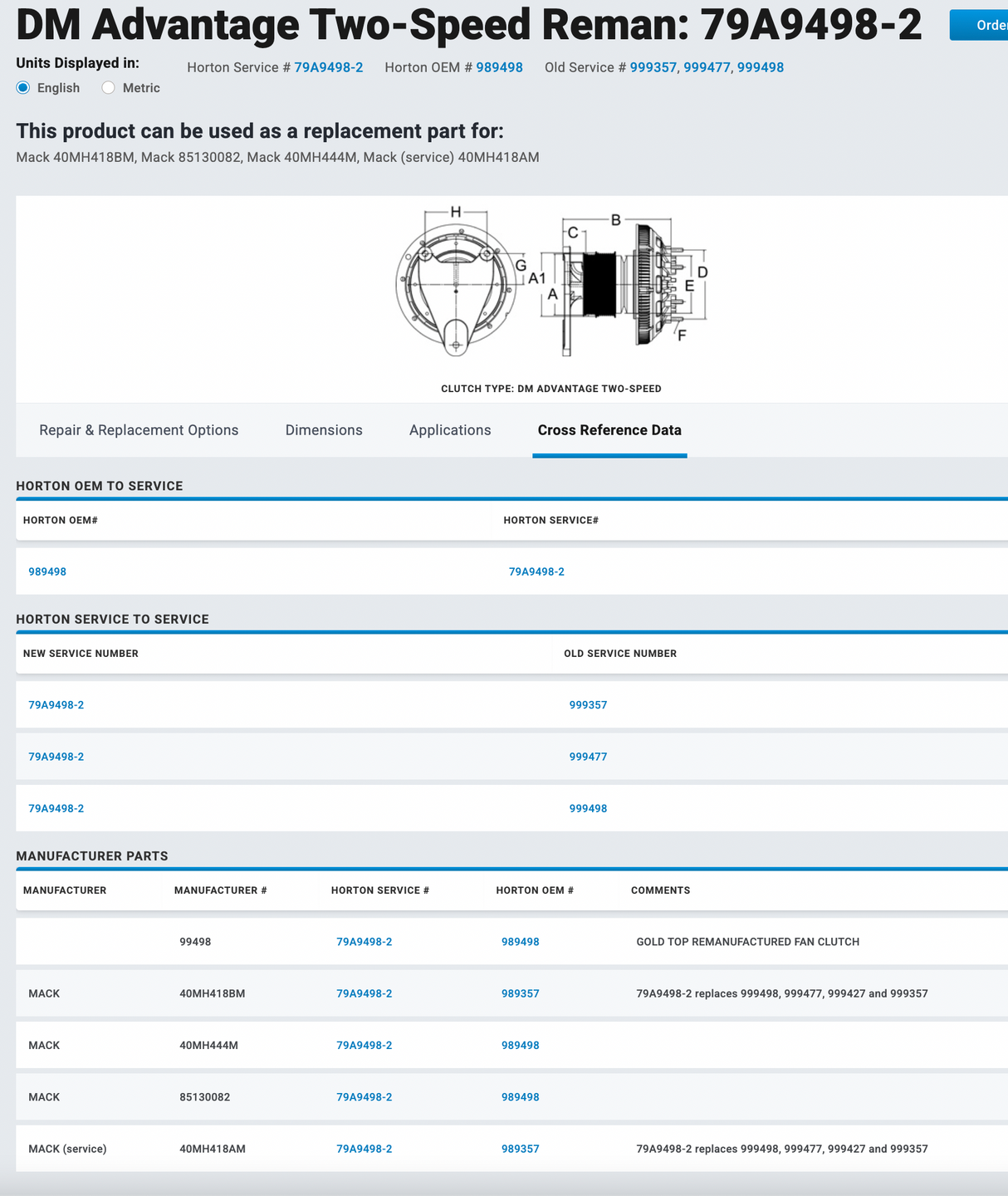Open Horton Service # 79A9498-2 header link
The image size is (1008, 1196).
pyautogui.click(x=328, y=67)
